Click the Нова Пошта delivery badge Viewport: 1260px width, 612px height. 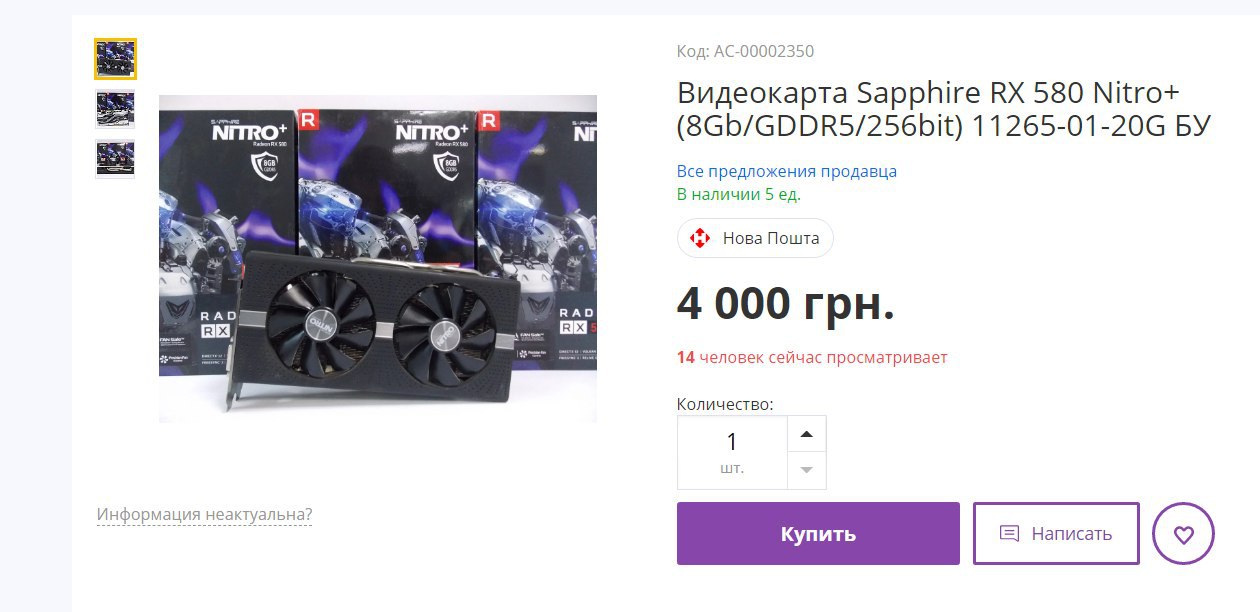(x=755, y=238)
